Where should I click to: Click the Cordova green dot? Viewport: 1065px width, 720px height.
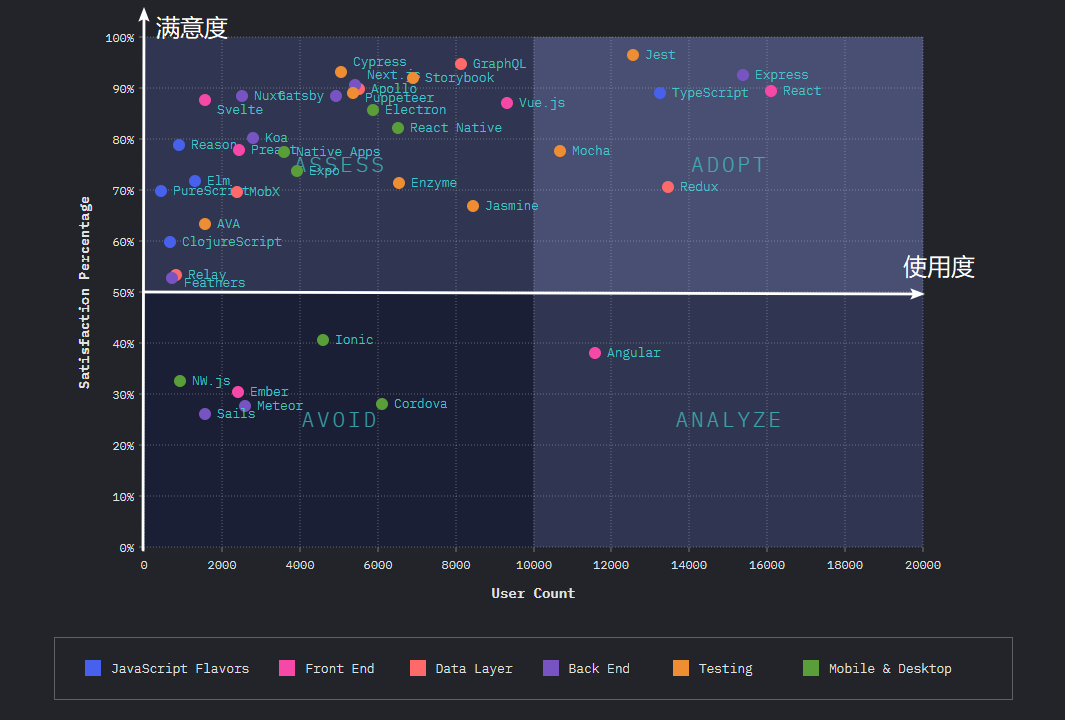click(x=382, y=404)
